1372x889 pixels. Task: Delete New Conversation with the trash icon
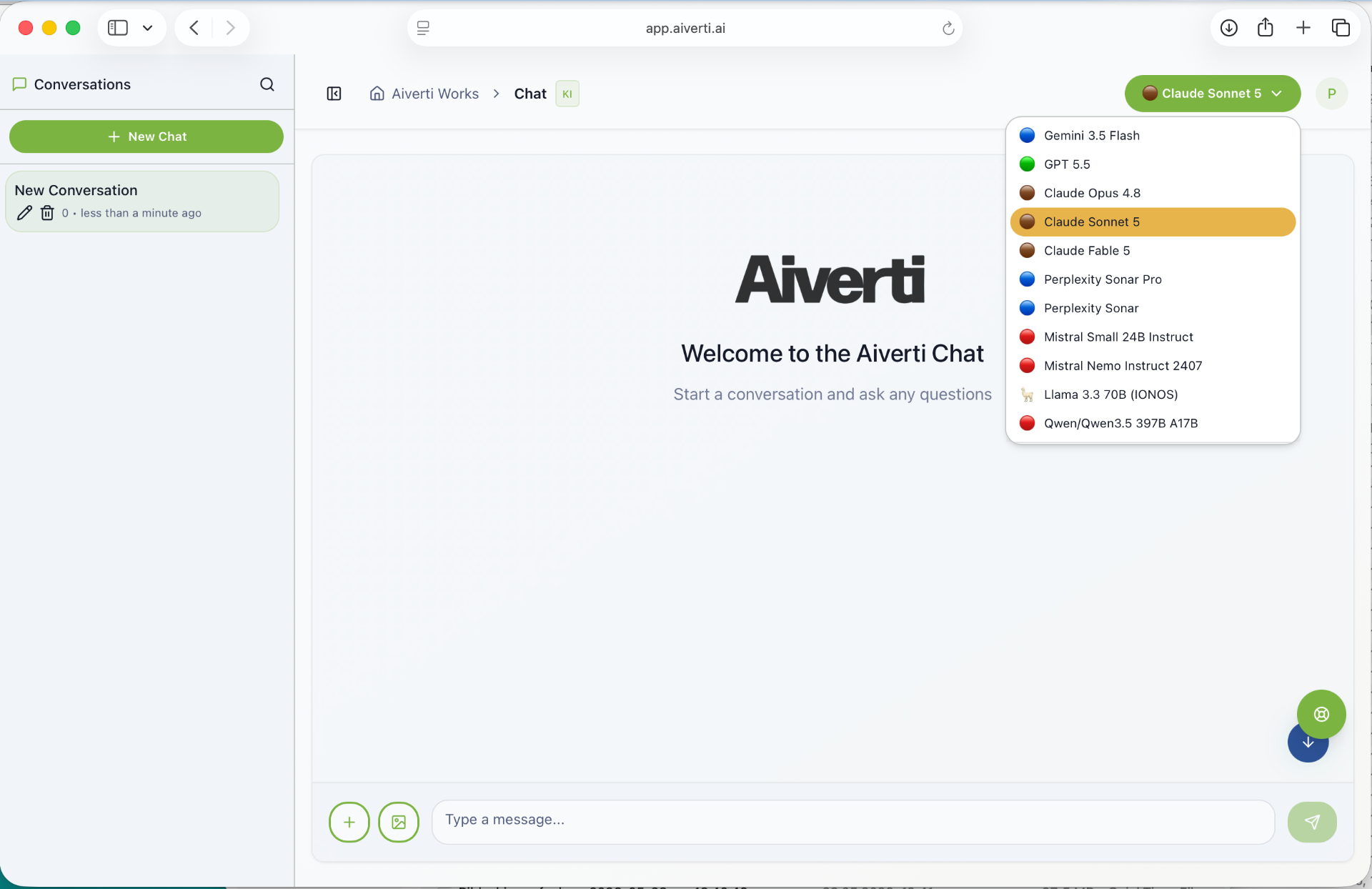(x=47, y=213)
